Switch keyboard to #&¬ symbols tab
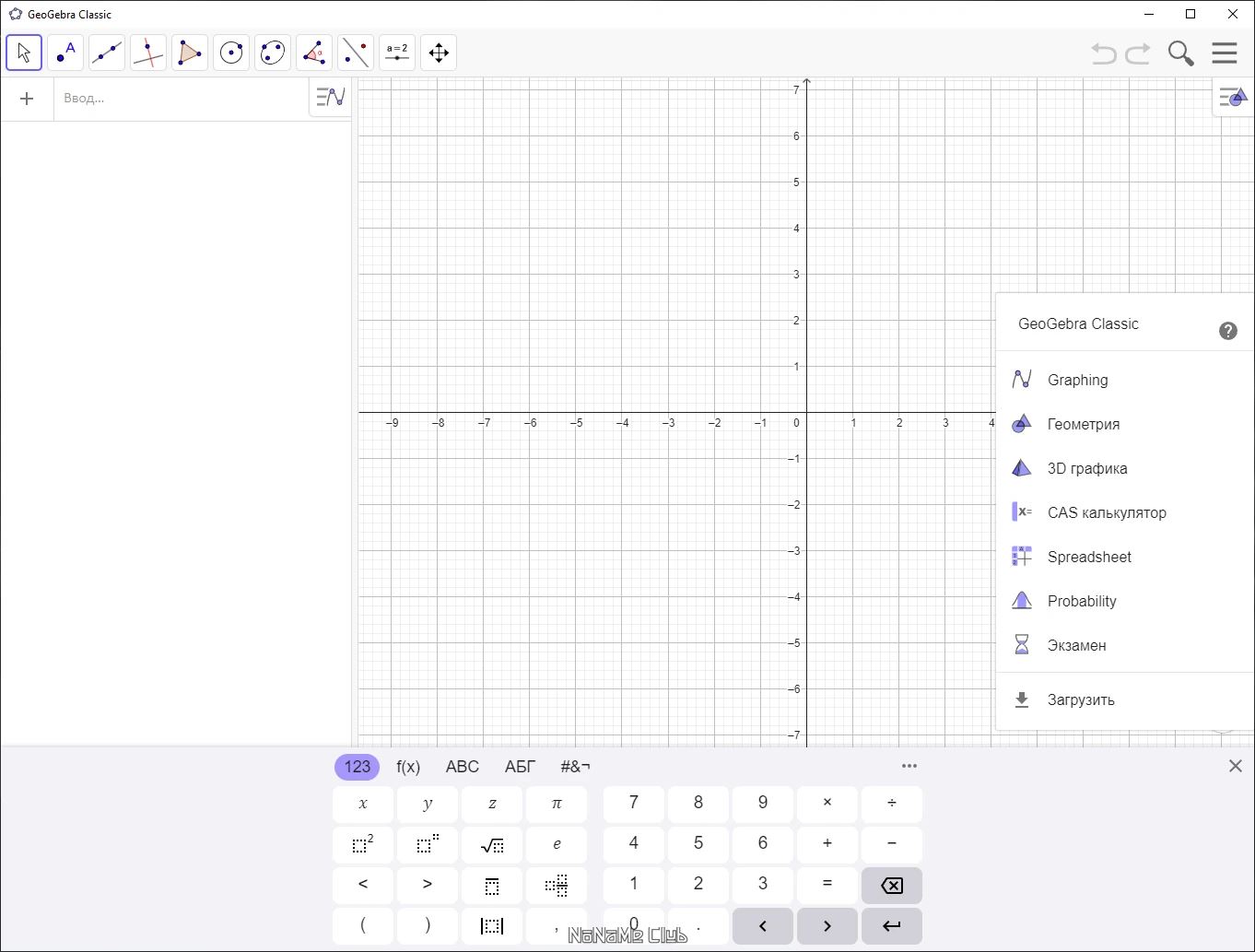 coord(576,767)
